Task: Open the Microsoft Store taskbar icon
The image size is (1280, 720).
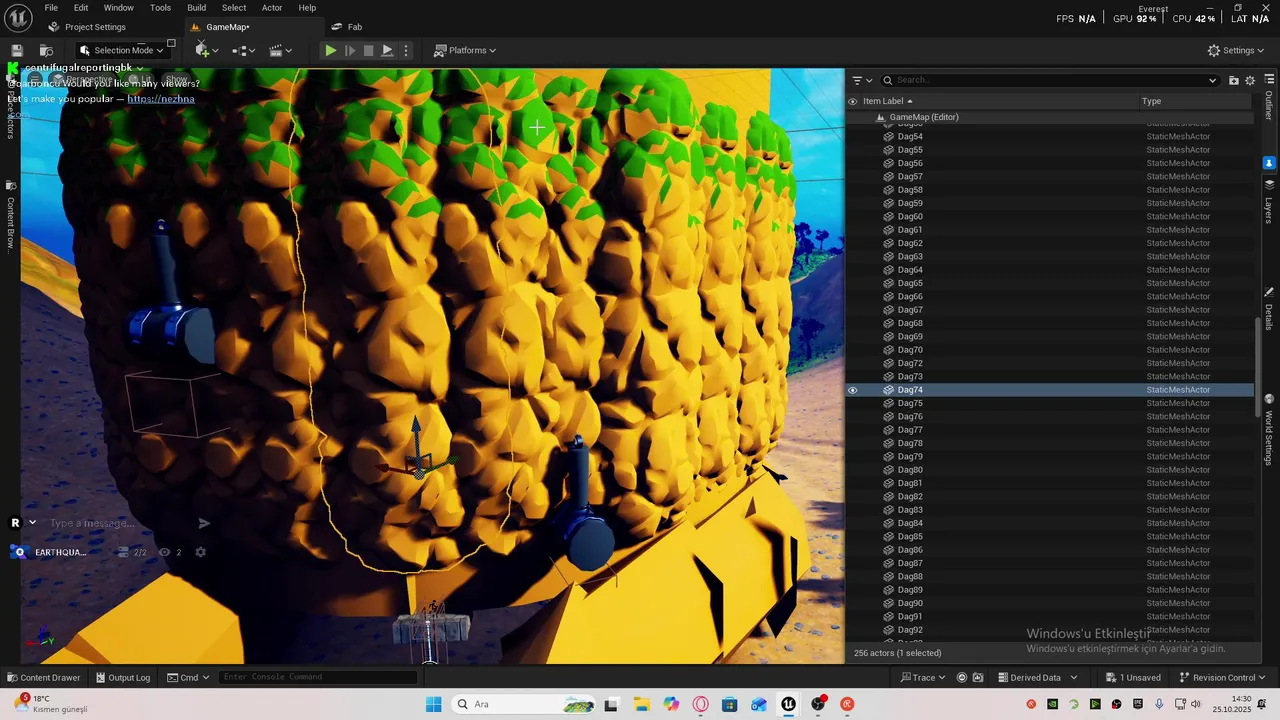Action: [729, 704]
